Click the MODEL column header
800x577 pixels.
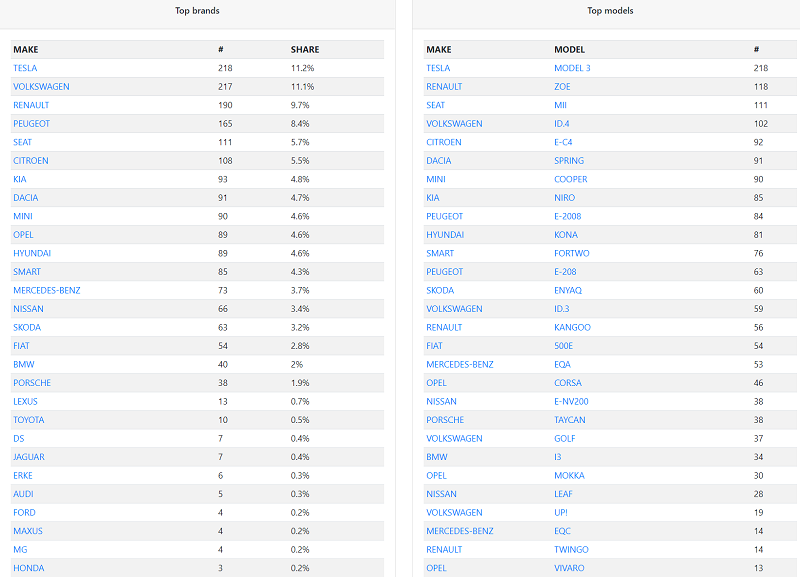point(569,49)
